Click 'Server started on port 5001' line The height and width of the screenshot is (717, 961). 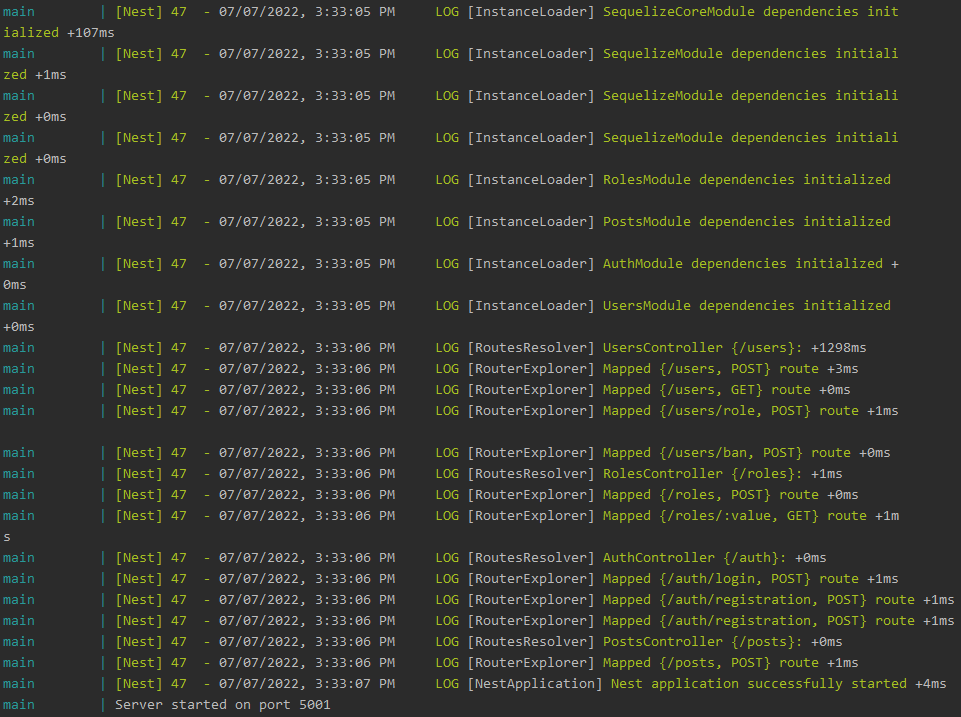(222, 705)
